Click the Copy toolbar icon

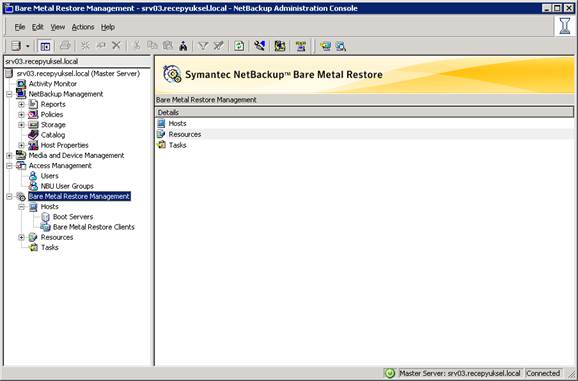pyautogui.click(x=152, y=45)
